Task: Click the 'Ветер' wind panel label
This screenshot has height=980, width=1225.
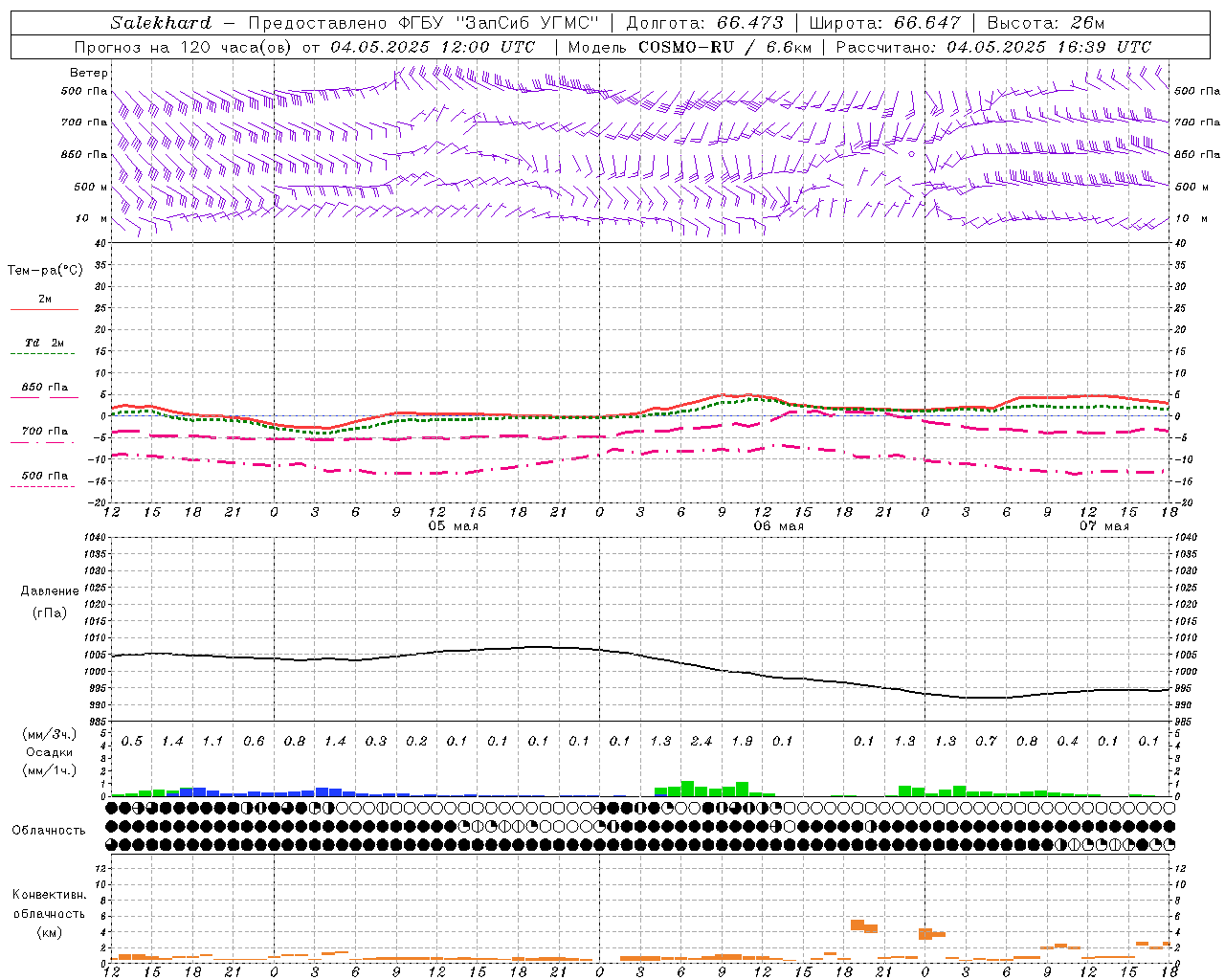Action: tap(89, 73)
